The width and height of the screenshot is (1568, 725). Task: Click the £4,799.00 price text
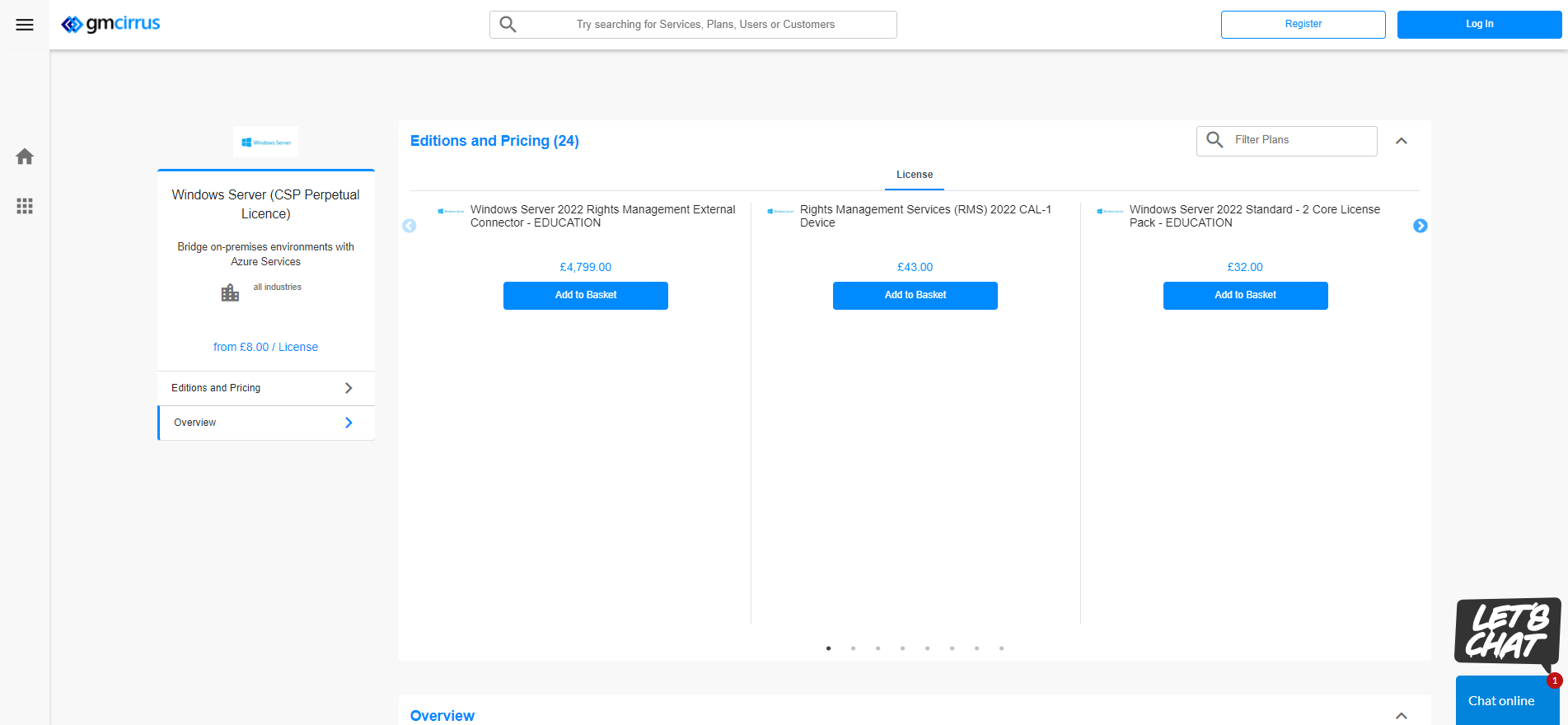point(586,267)
